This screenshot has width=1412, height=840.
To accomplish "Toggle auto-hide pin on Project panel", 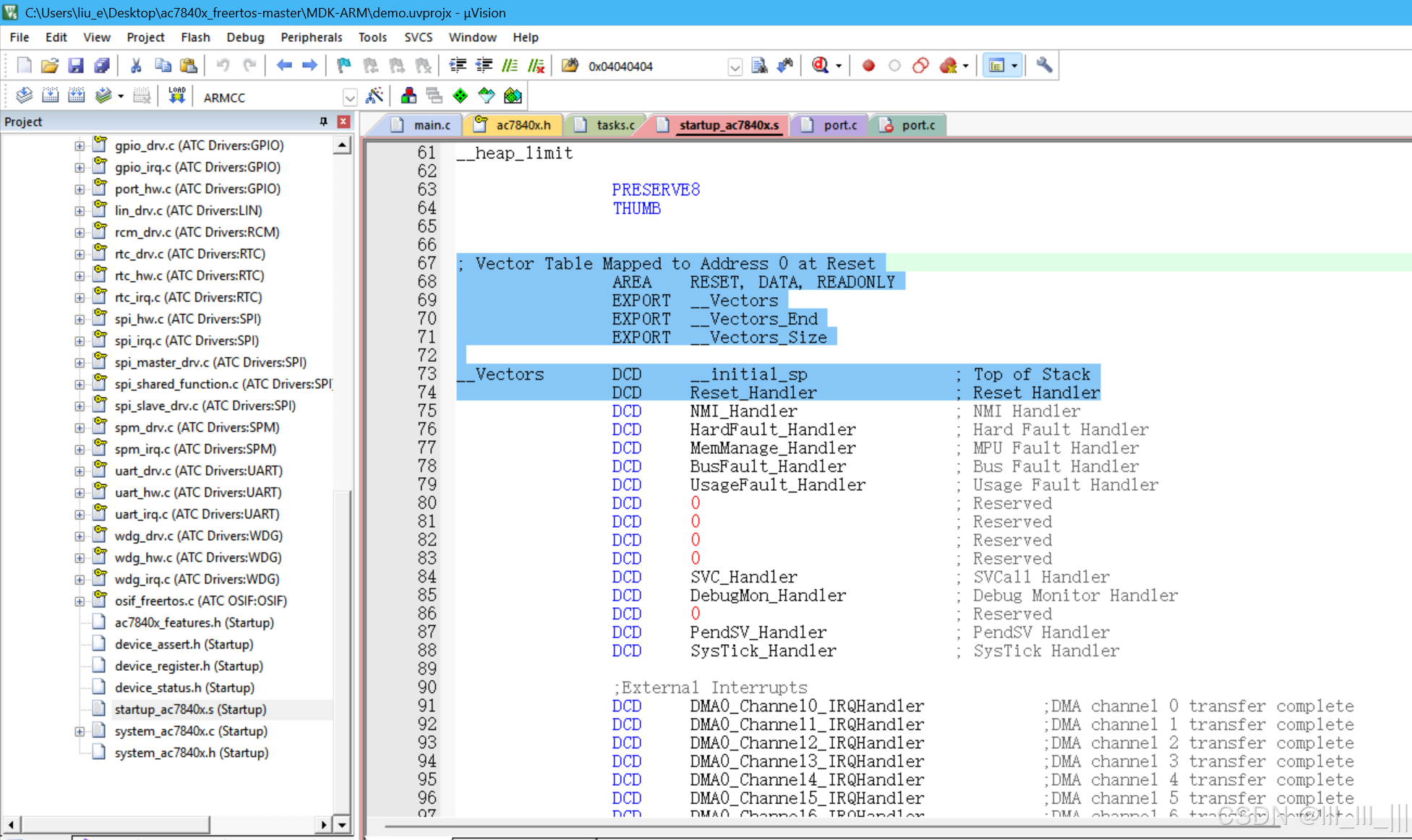I will coord(323,121).
